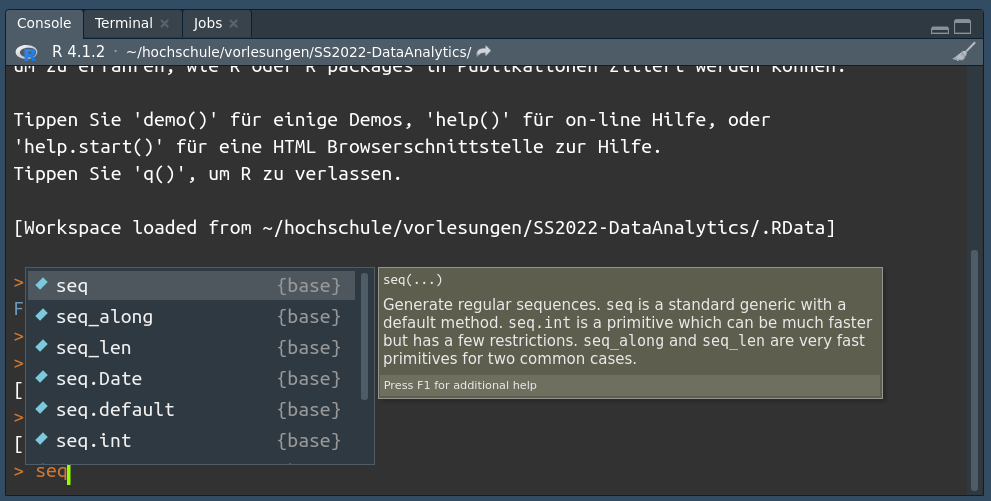Viewport: 991px width, 501px height.
Task: Click 'Press F1 for additional help' text
Action: (460, 385)
